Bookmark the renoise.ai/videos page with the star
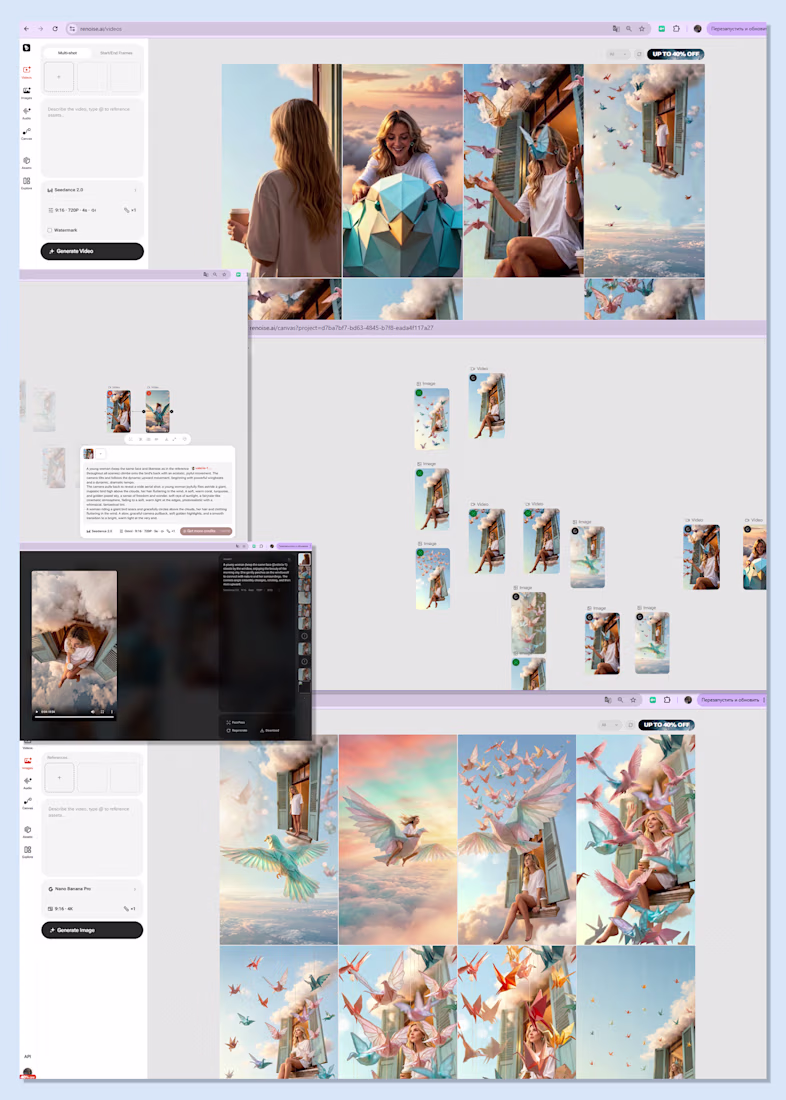This screenshot has height=1100, width=786. [641, 29]
